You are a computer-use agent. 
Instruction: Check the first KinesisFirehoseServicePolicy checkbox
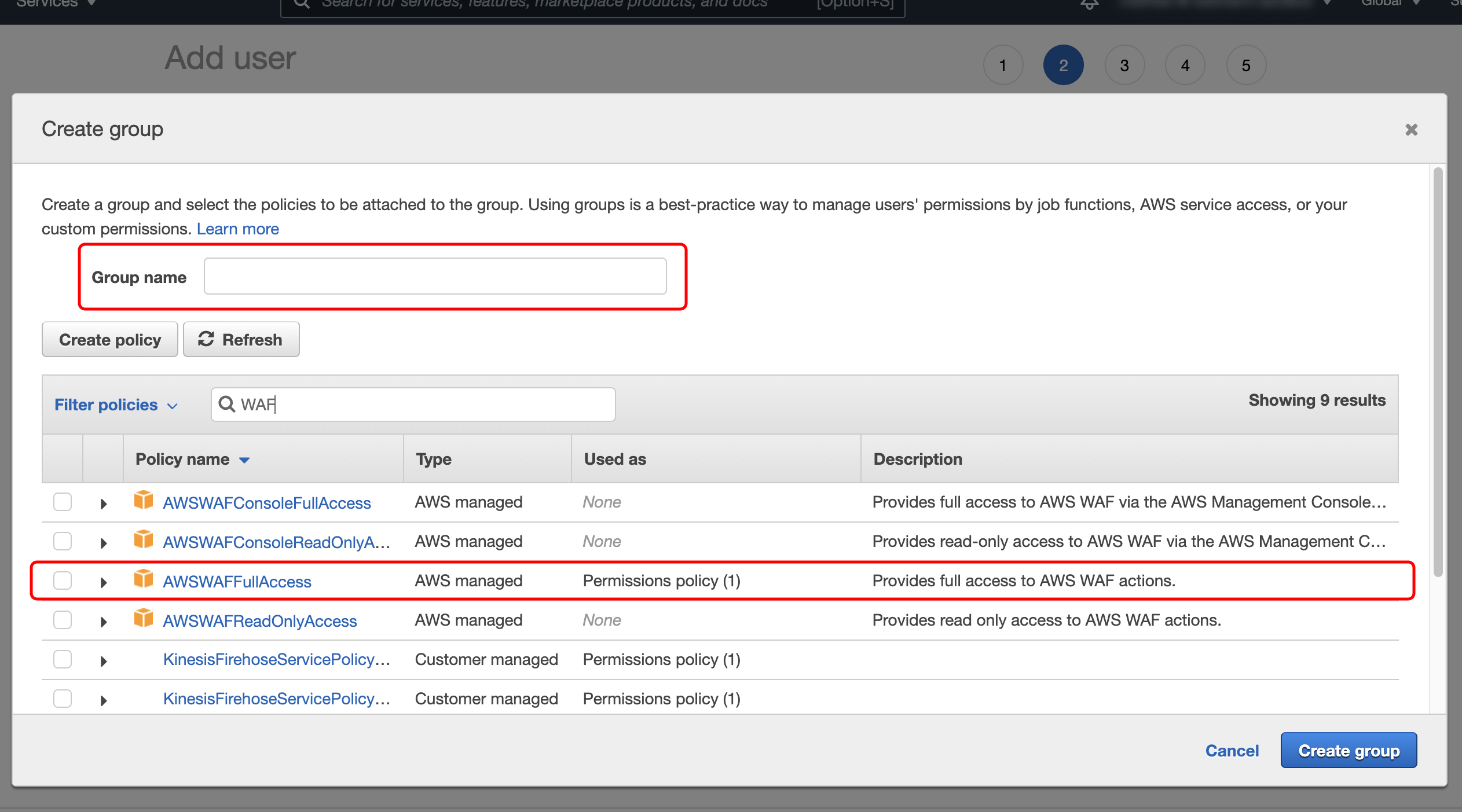[x=63, y=659]
